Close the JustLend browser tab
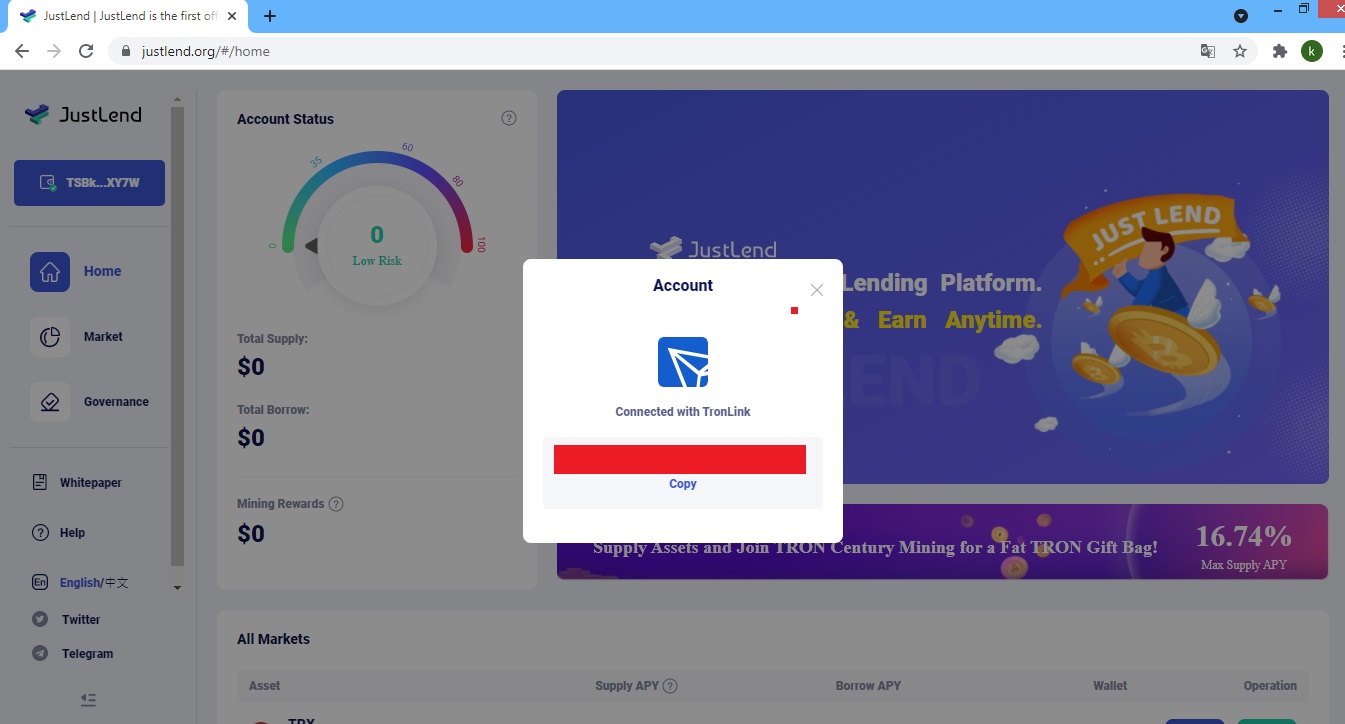Viewport: 1345px width, 724px height. [232, 16]
